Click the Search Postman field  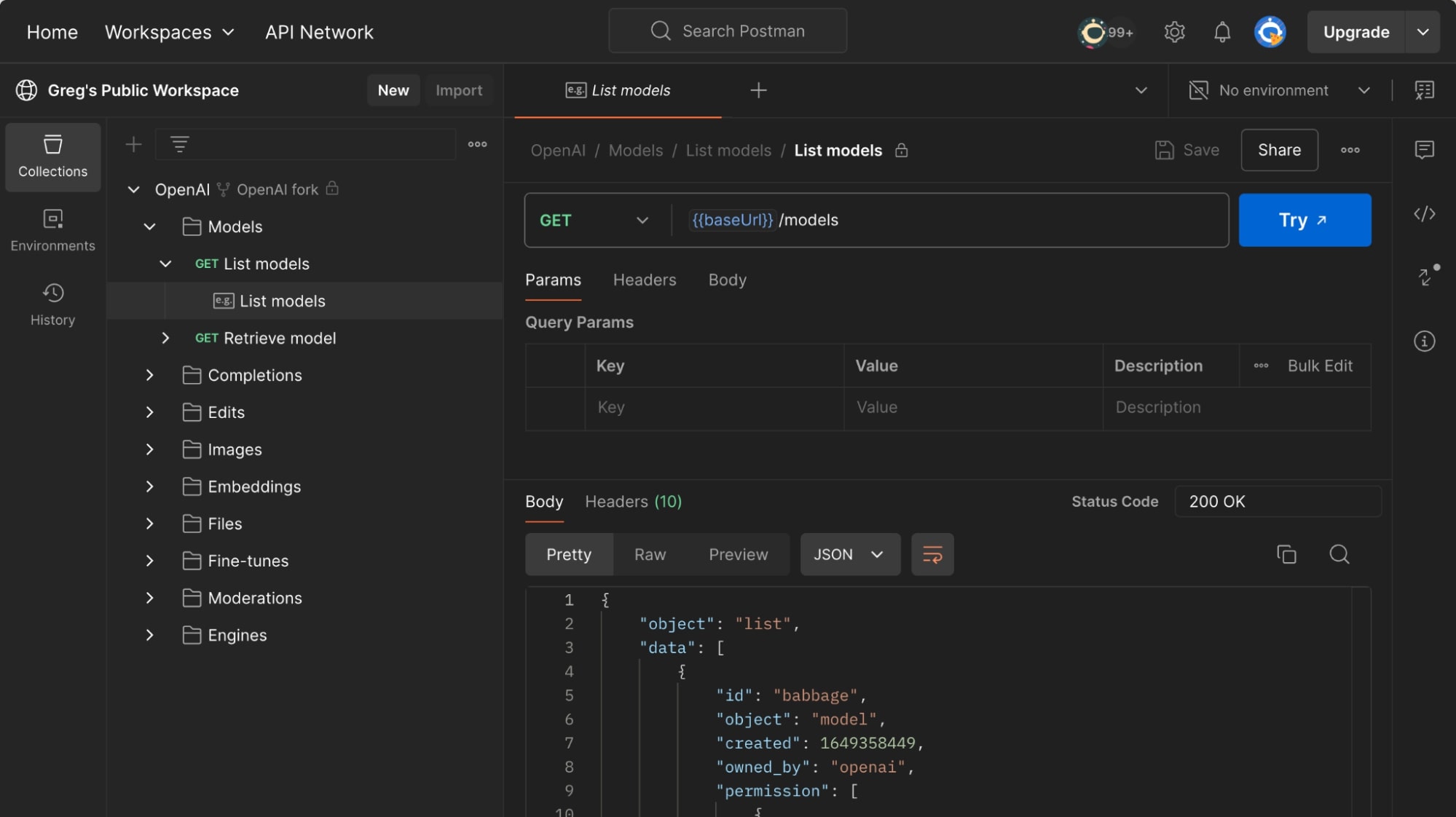[728, 31]
